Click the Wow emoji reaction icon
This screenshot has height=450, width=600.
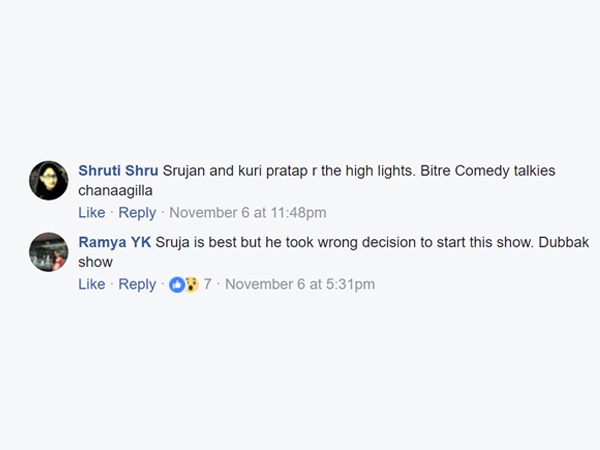click(190, 284)
